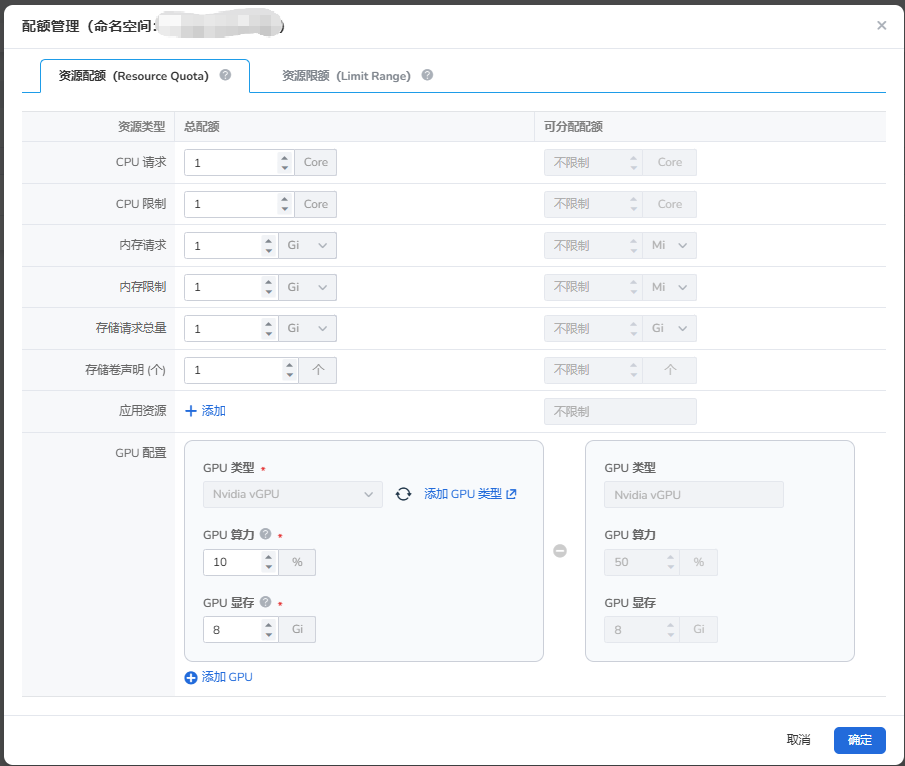
Task: Open the Limit Range tab
Action: tap(346, 76)
